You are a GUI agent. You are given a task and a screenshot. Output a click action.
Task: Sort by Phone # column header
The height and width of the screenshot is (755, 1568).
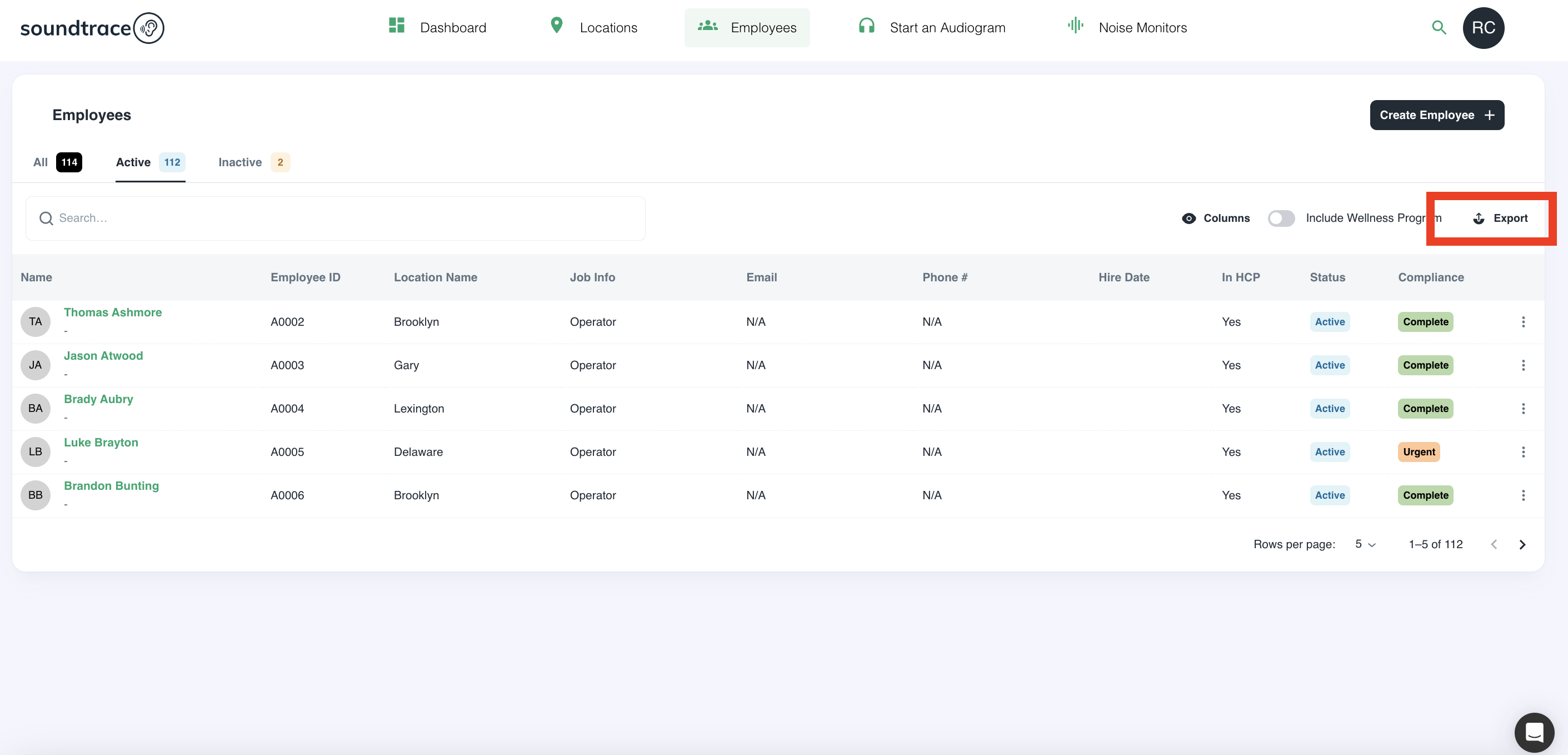click(945, 277)
